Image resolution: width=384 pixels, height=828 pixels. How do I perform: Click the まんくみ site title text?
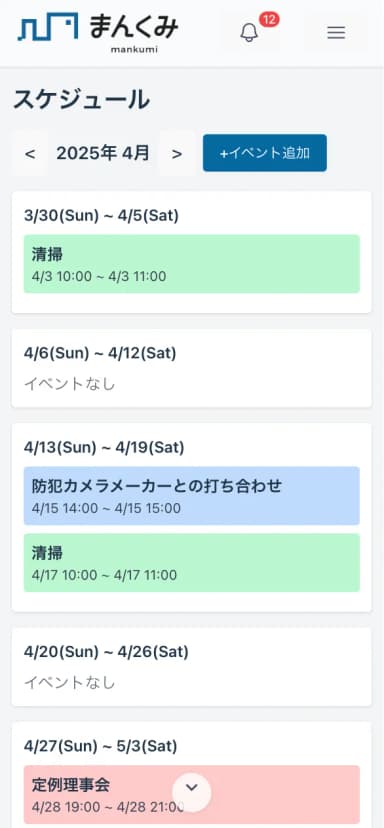[x=134, y=26]
